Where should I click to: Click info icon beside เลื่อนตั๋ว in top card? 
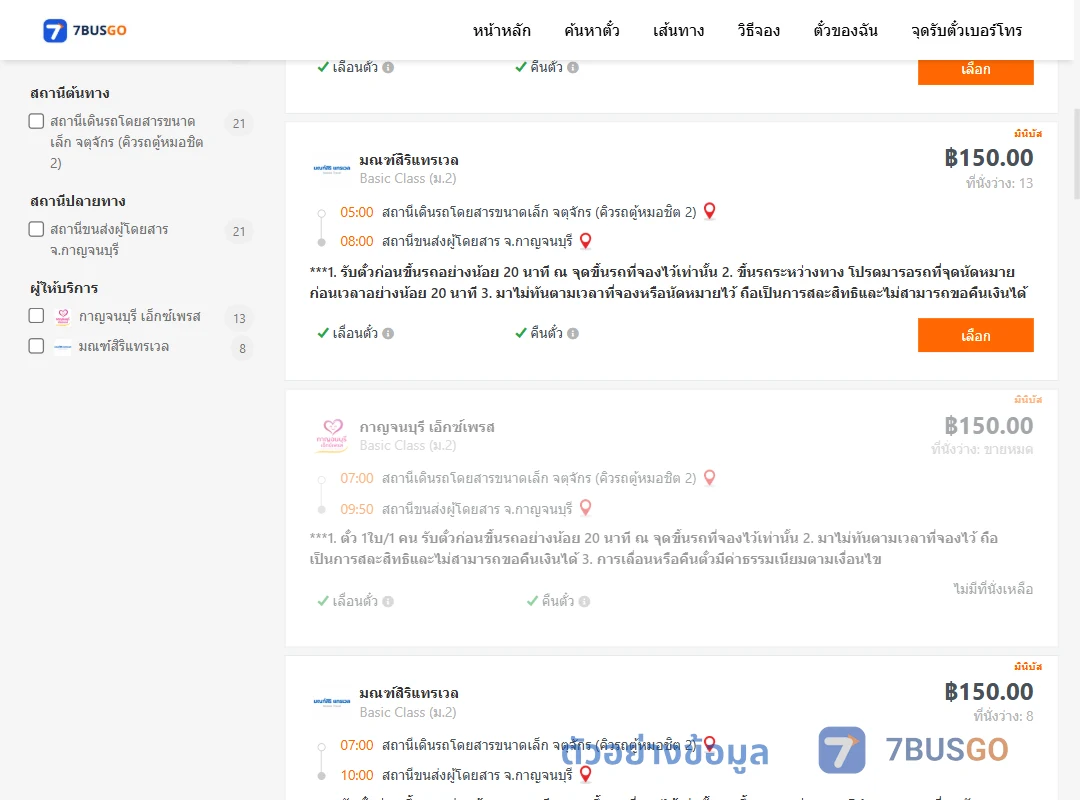(388, 68)
